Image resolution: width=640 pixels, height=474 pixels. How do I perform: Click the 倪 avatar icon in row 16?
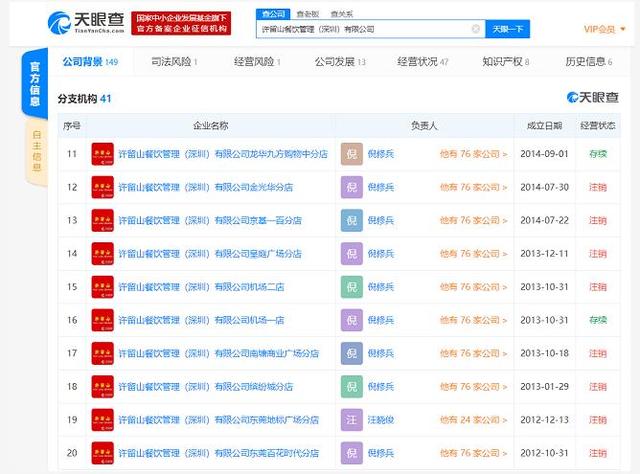click(x=352, y=320)
